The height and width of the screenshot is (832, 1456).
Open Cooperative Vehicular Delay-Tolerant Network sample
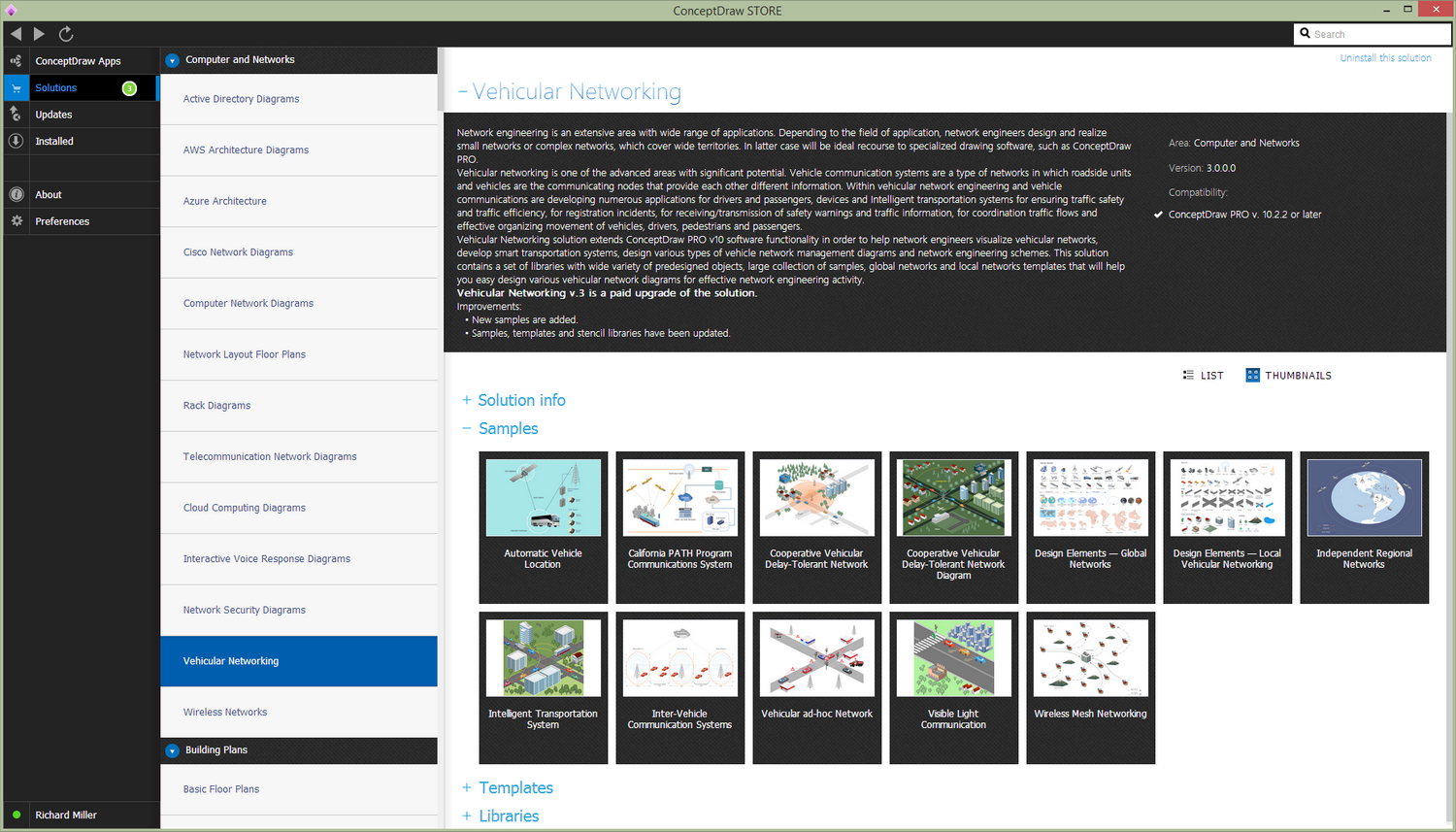817,527
